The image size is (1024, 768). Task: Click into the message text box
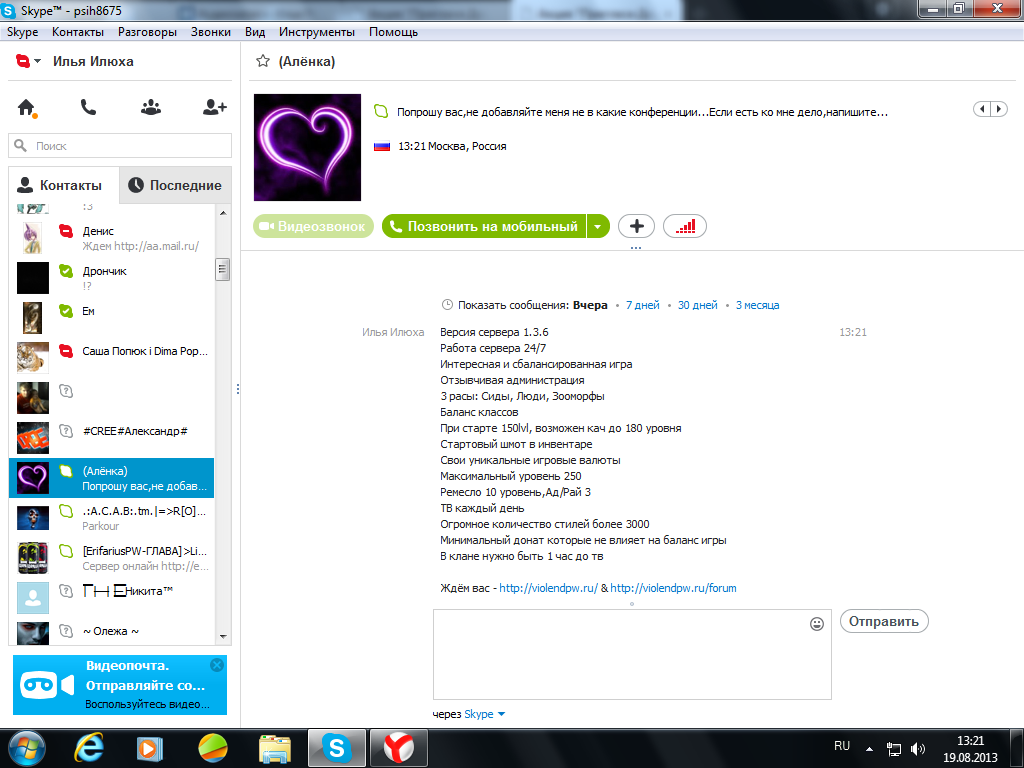click(632, 654)
